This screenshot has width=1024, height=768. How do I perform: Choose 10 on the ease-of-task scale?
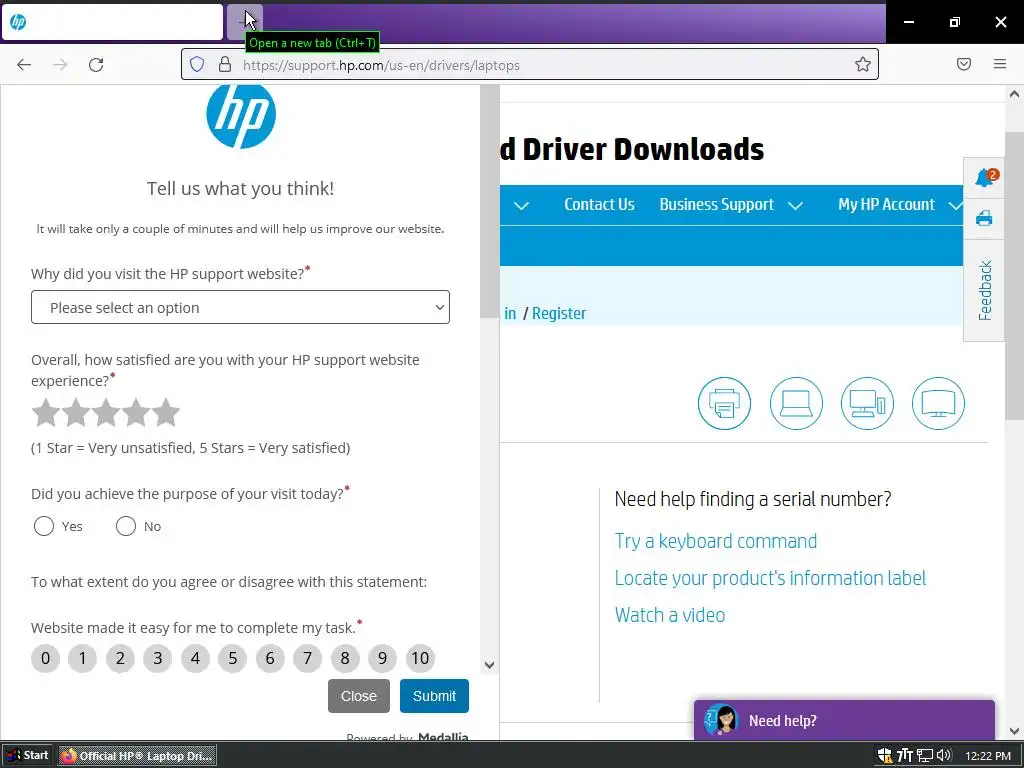tap(421, 658)
